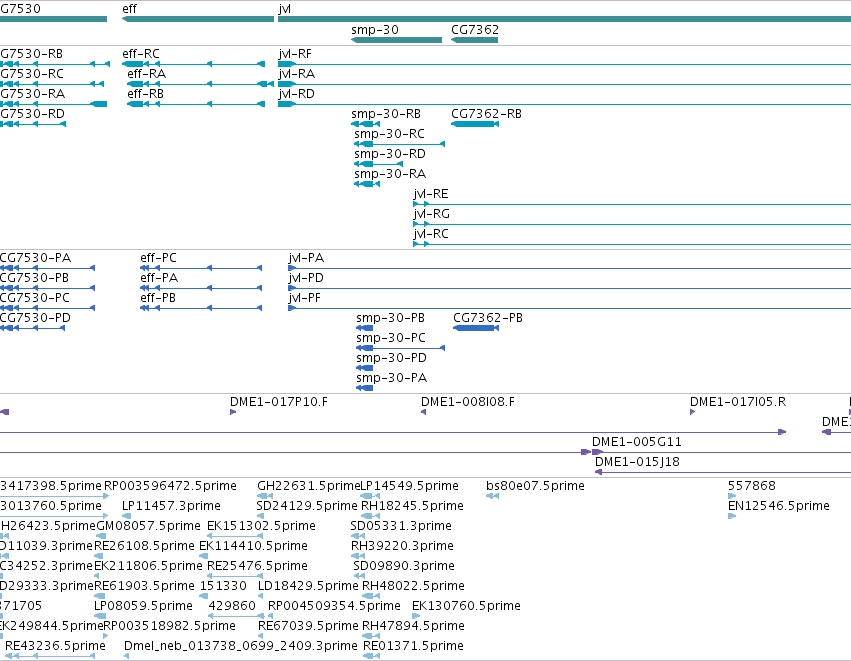This screenshot has width=851, height=661.
Task: Select transcript smp-30-RD
Action: point(378,164)
